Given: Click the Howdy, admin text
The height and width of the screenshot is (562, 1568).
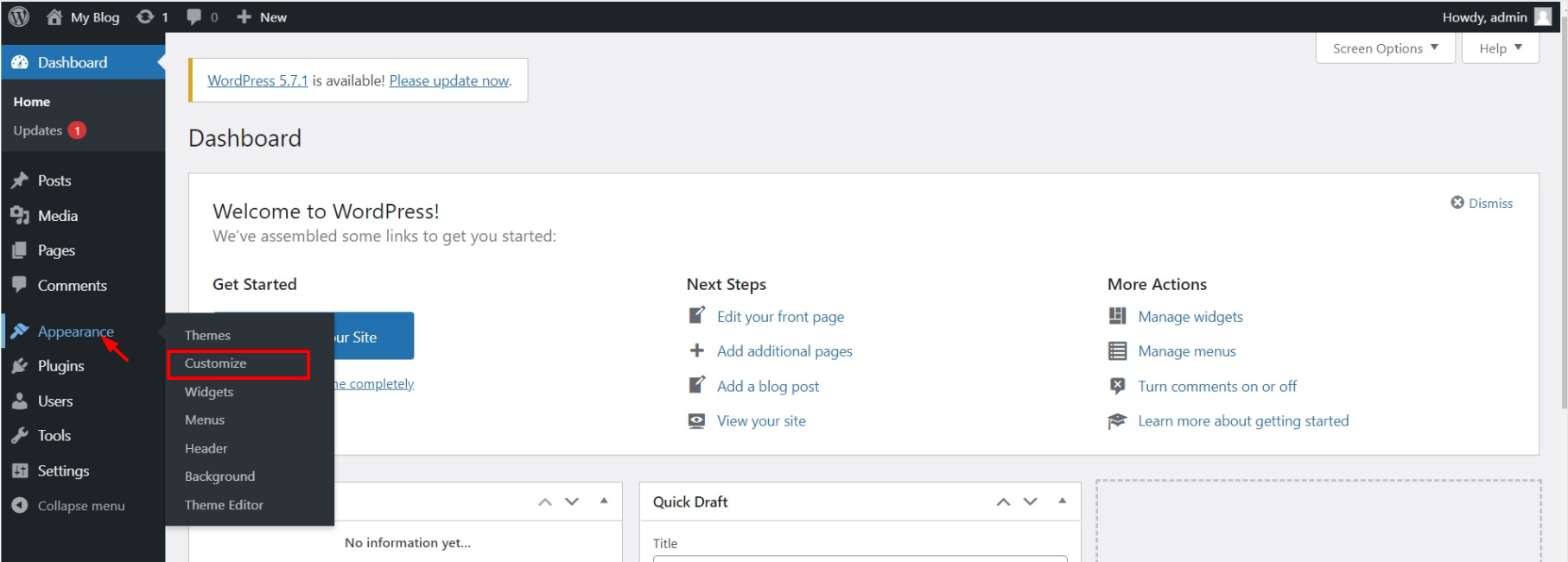Looking at the screenshot, I should tap(1485, 16).
